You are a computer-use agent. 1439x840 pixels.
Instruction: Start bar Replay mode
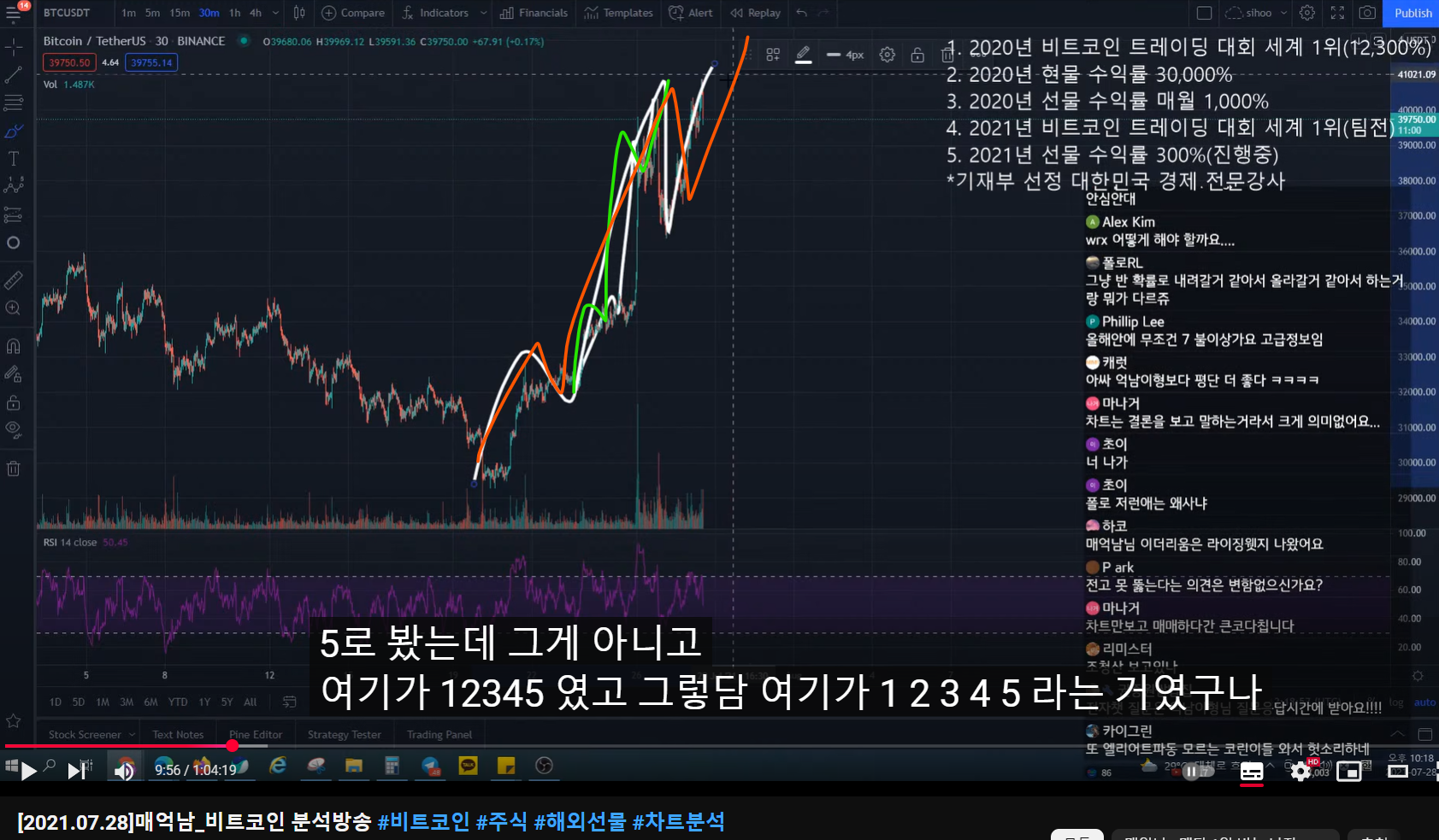[756, 13]
